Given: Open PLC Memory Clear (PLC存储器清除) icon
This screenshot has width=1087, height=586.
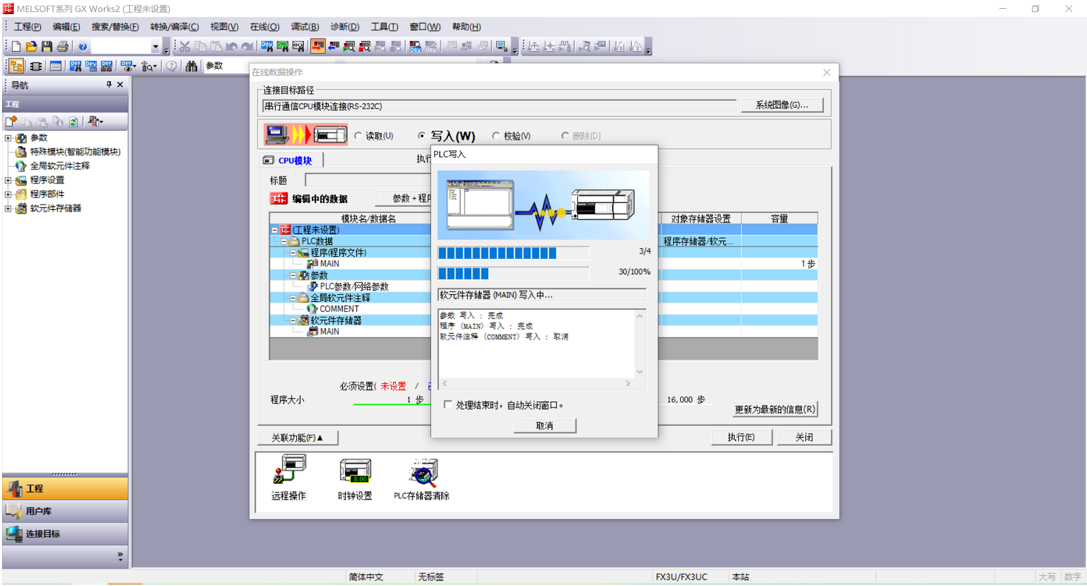Looking at the screenshot, I should tap(422, 472).
